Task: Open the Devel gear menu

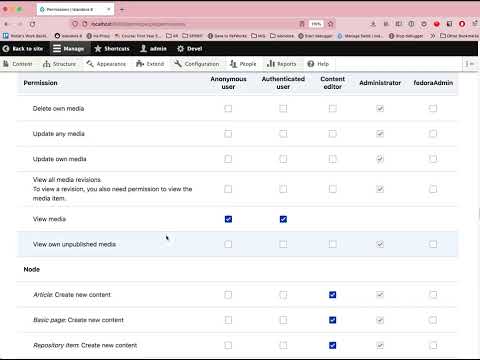Action: (189, 49)
